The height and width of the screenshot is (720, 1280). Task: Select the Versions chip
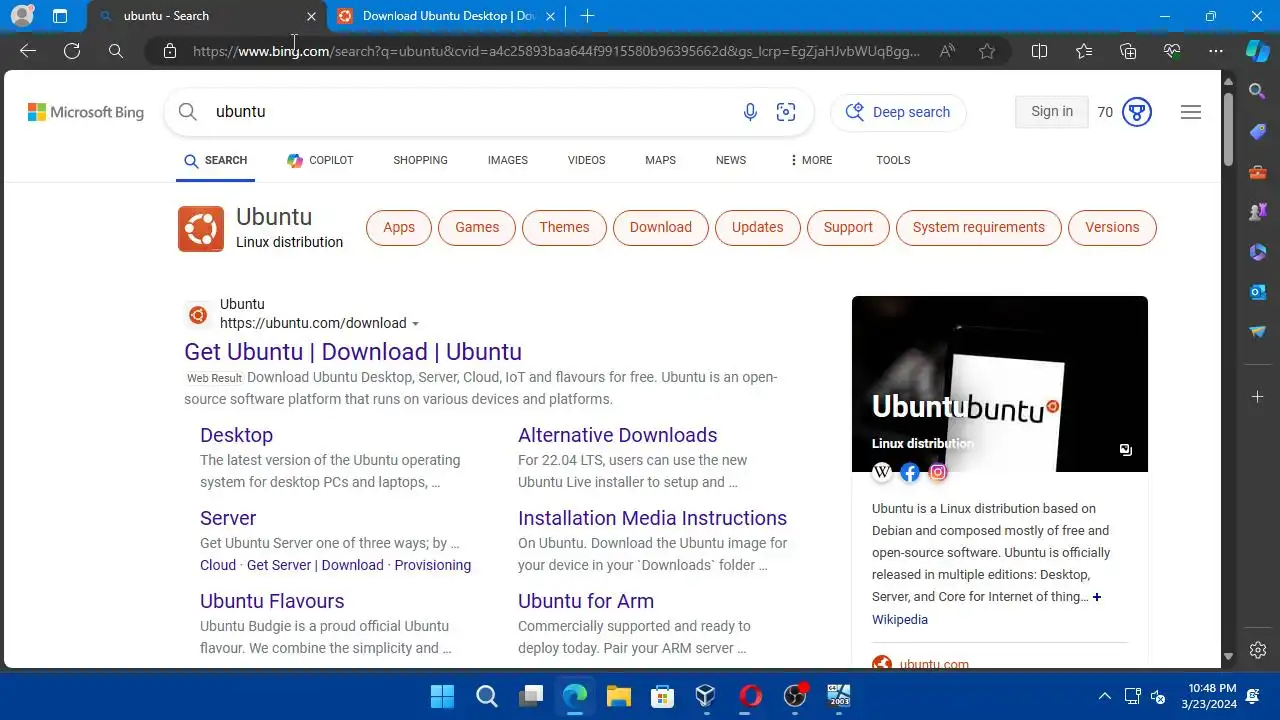tap(1112, 227)
